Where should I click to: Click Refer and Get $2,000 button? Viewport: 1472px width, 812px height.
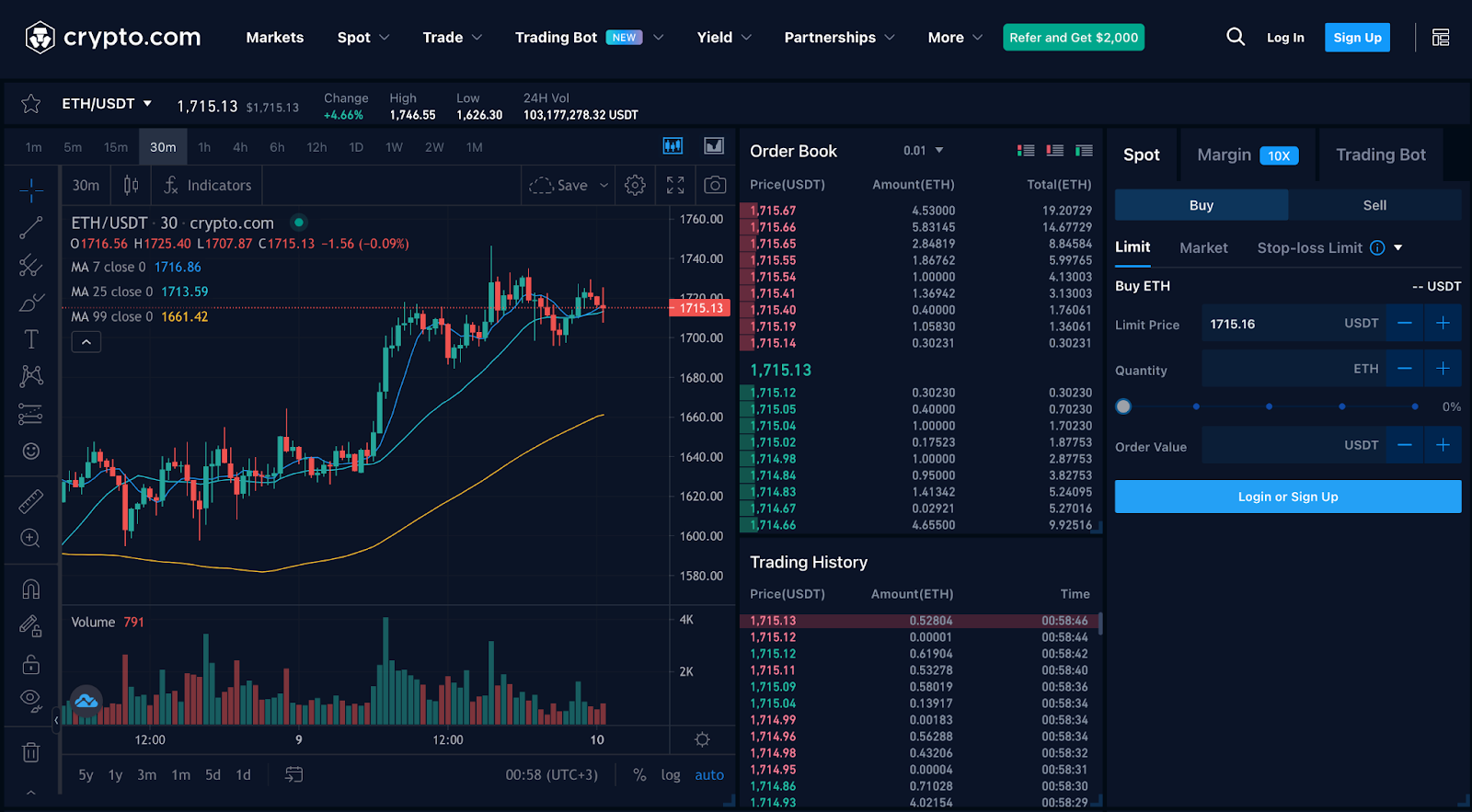[1074, 38]
